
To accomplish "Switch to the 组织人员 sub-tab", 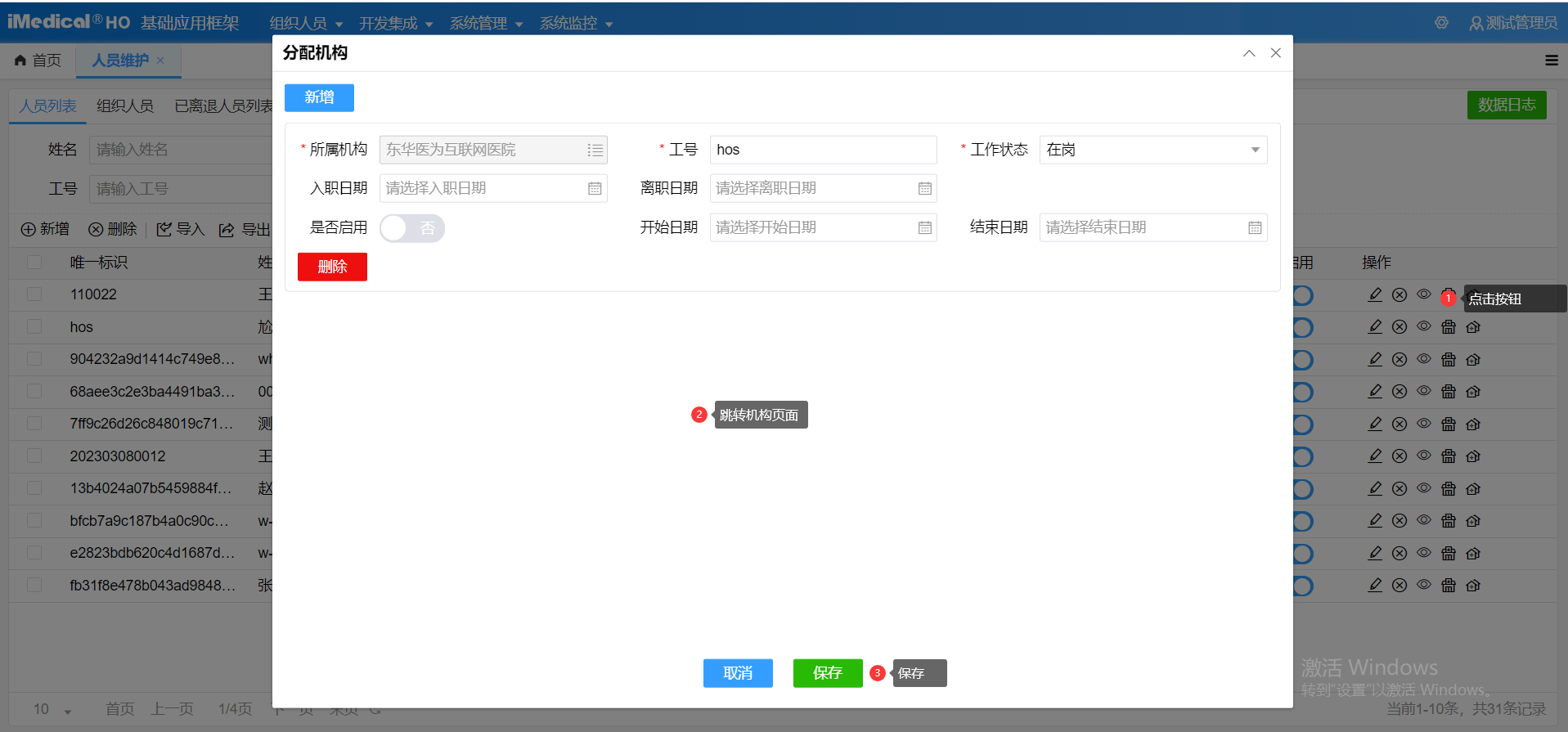I will click(x=125, y=106).
